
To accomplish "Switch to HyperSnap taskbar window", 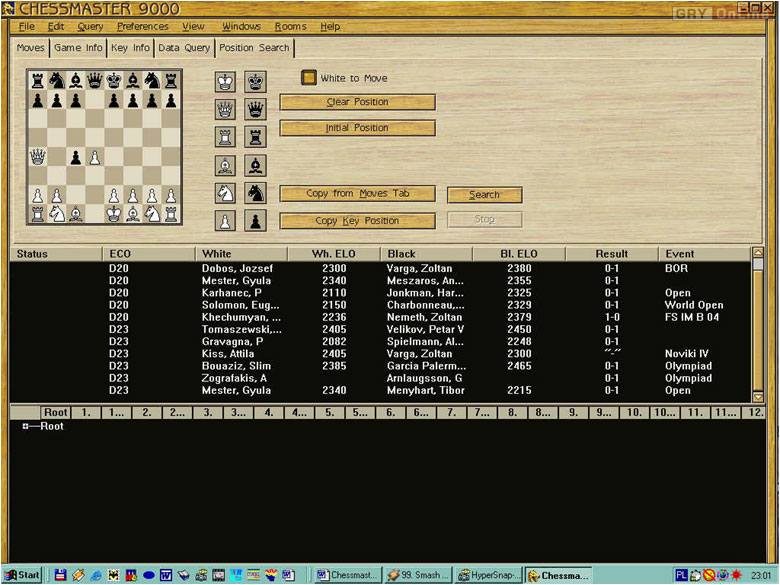I will click(489, 576).
